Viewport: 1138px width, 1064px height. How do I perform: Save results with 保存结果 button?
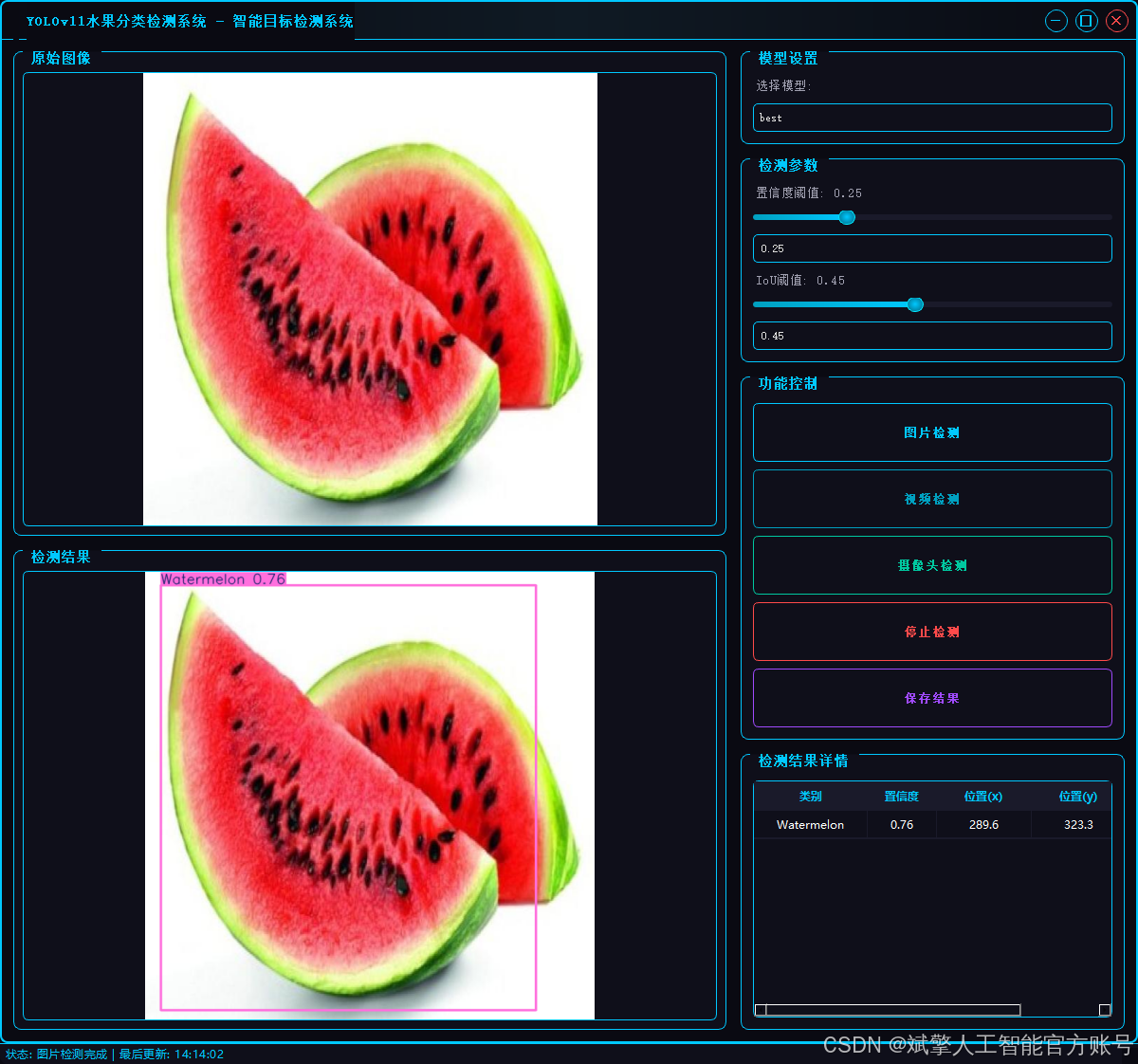(932, 698)
